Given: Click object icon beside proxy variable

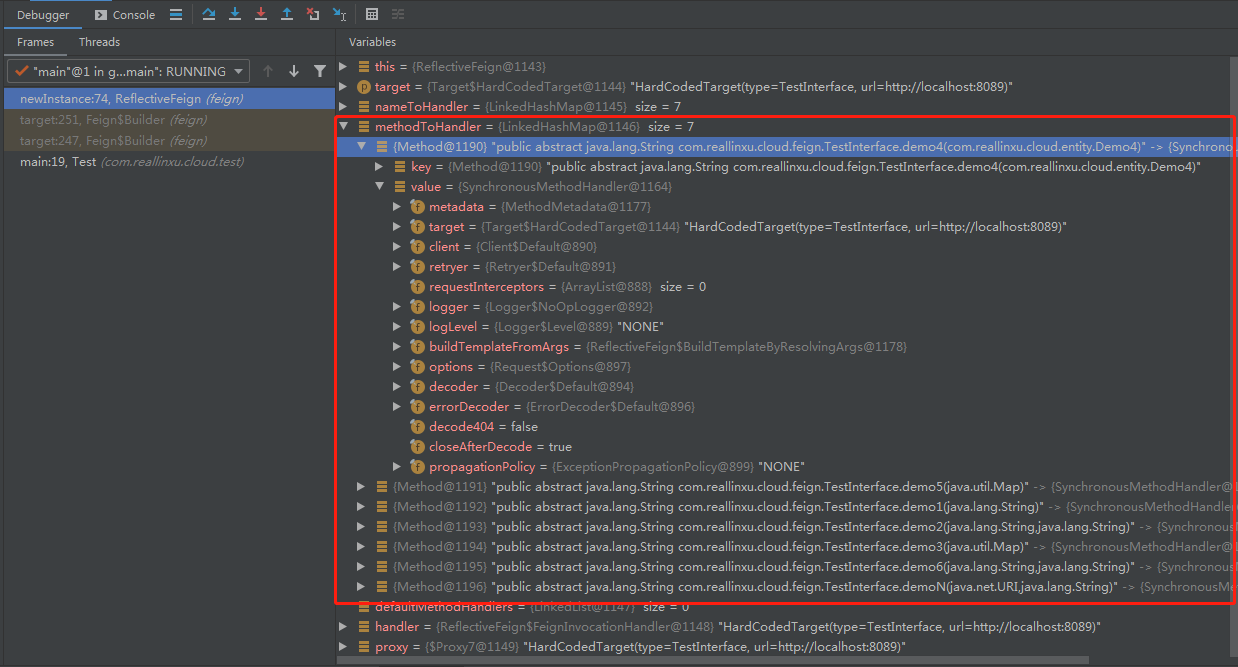Looking at the screenshot, I should (x=364, y=647).
